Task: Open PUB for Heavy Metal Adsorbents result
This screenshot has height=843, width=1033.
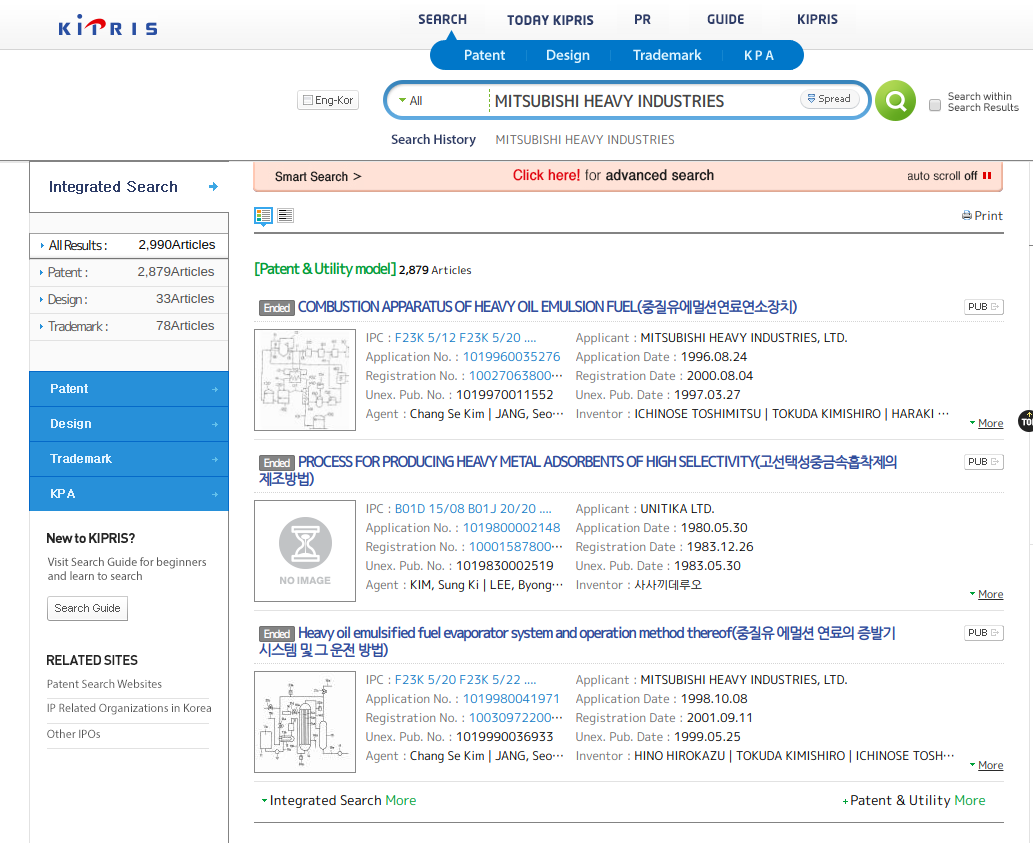Action: pos(984,462)
